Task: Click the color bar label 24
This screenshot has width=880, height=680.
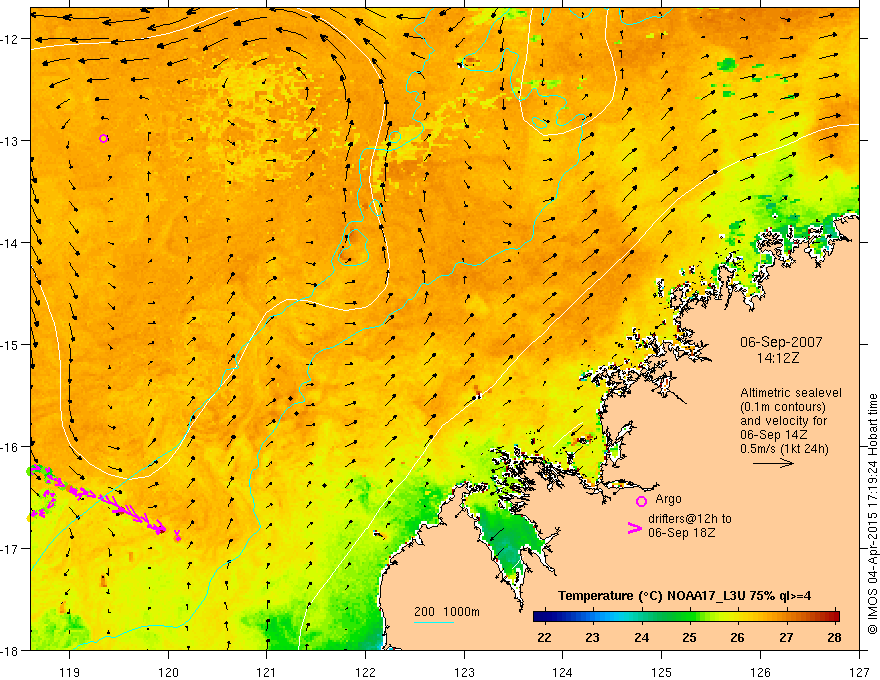Action: (641, 637)
